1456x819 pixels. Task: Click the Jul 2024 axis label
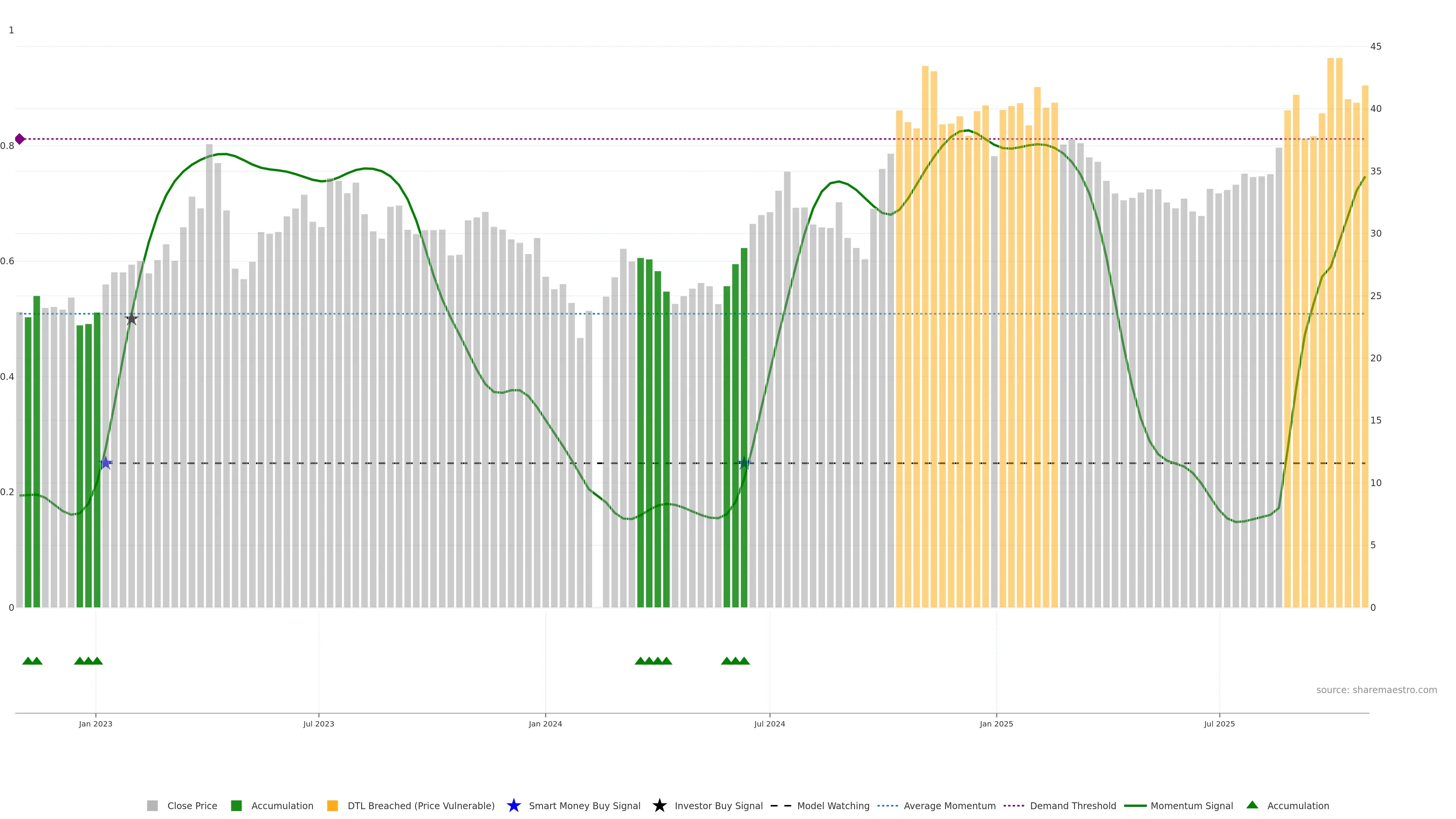click(x=769, y=723)
